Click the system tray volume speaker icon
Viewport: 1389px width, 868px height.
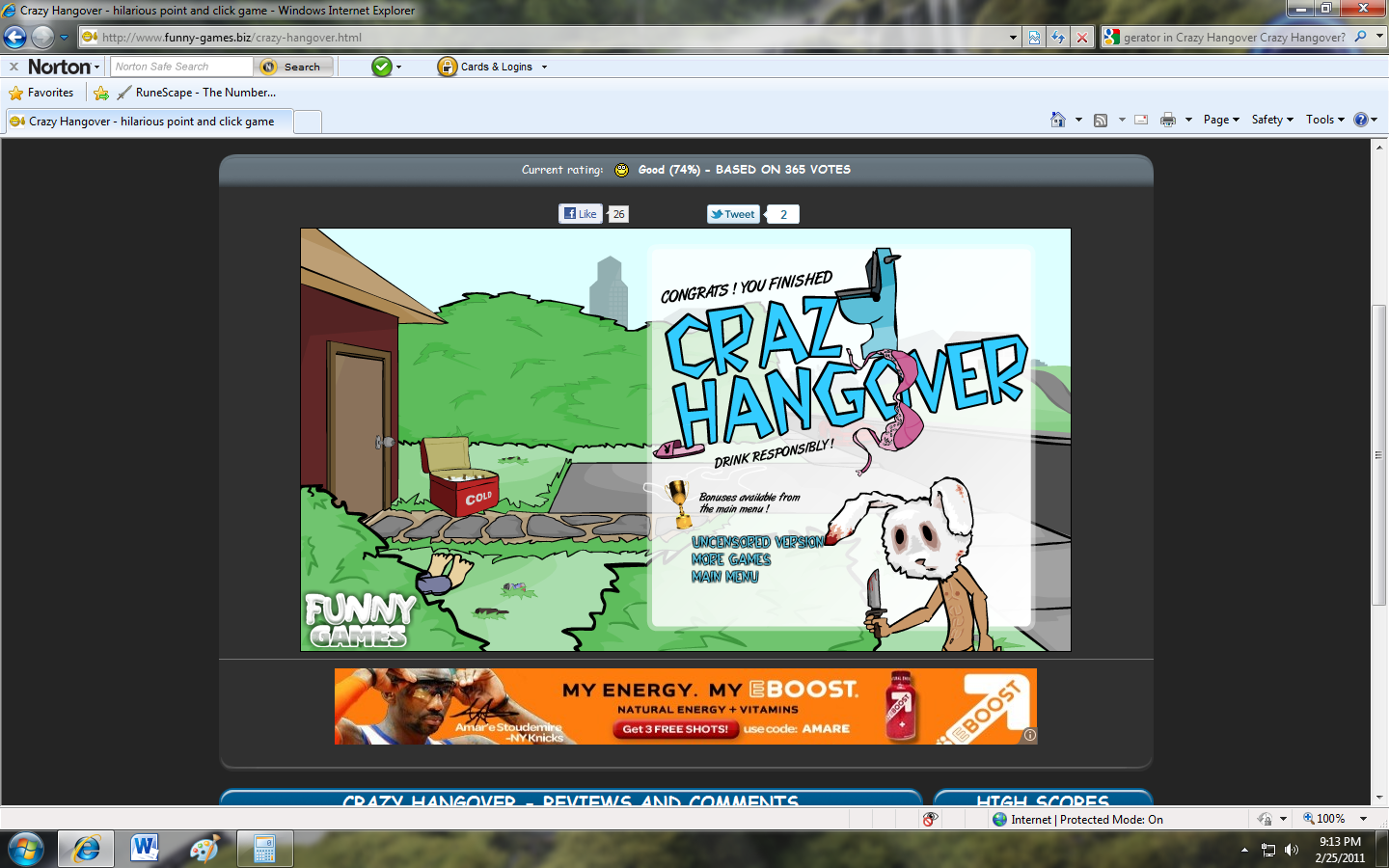[1292, 850]
